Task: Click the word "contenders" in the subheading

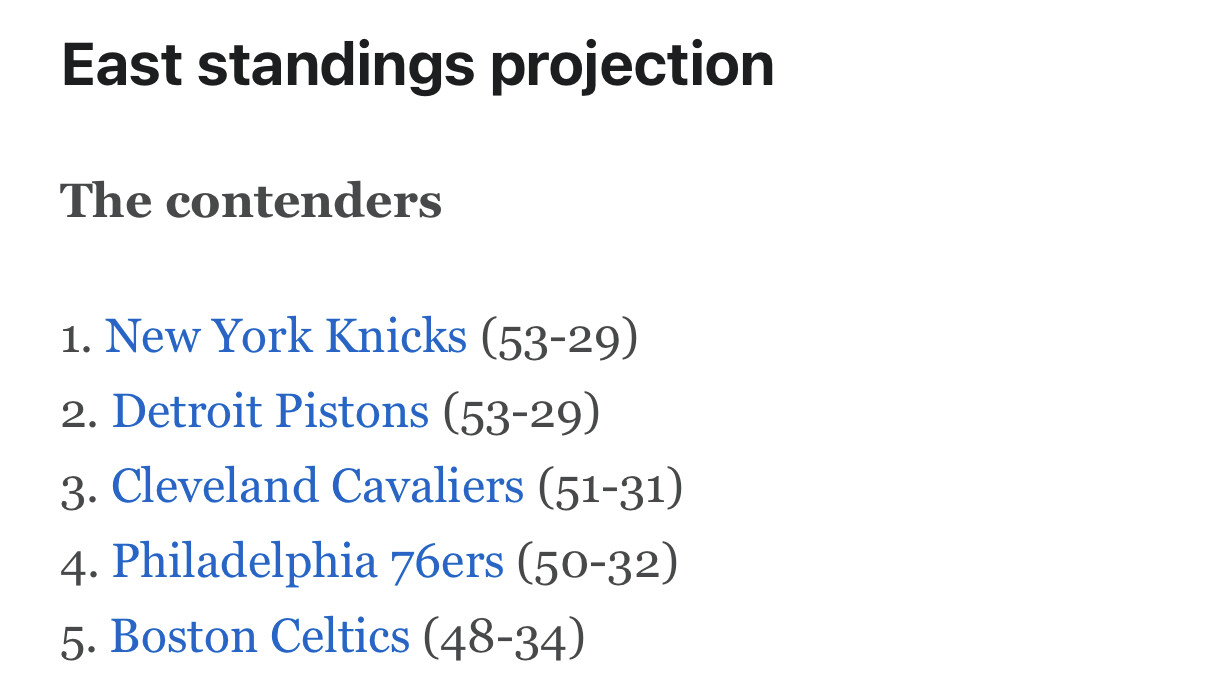Action: click(304, 201)
